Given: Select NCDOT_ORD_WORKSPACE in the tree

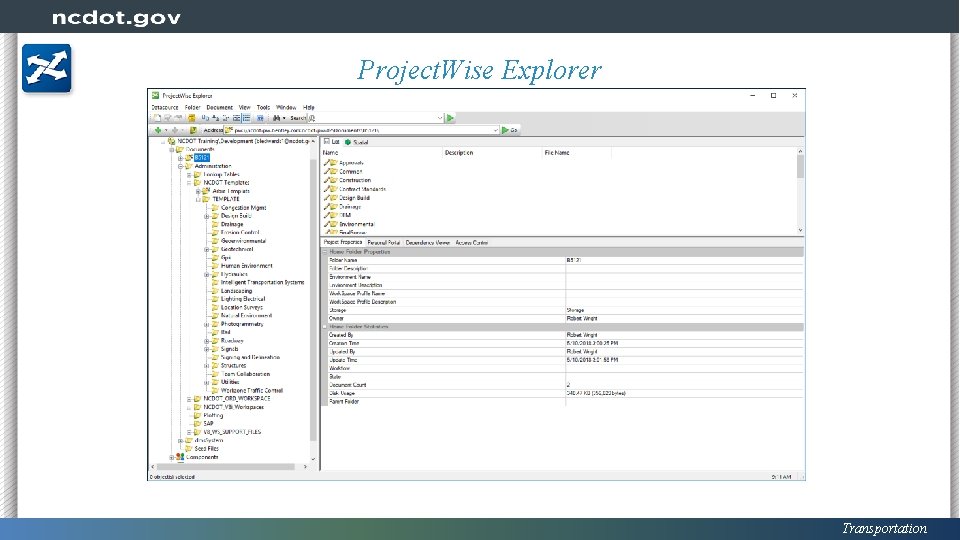Looking at the screenshot, I should pyautogui.click(x=236, y=399).
